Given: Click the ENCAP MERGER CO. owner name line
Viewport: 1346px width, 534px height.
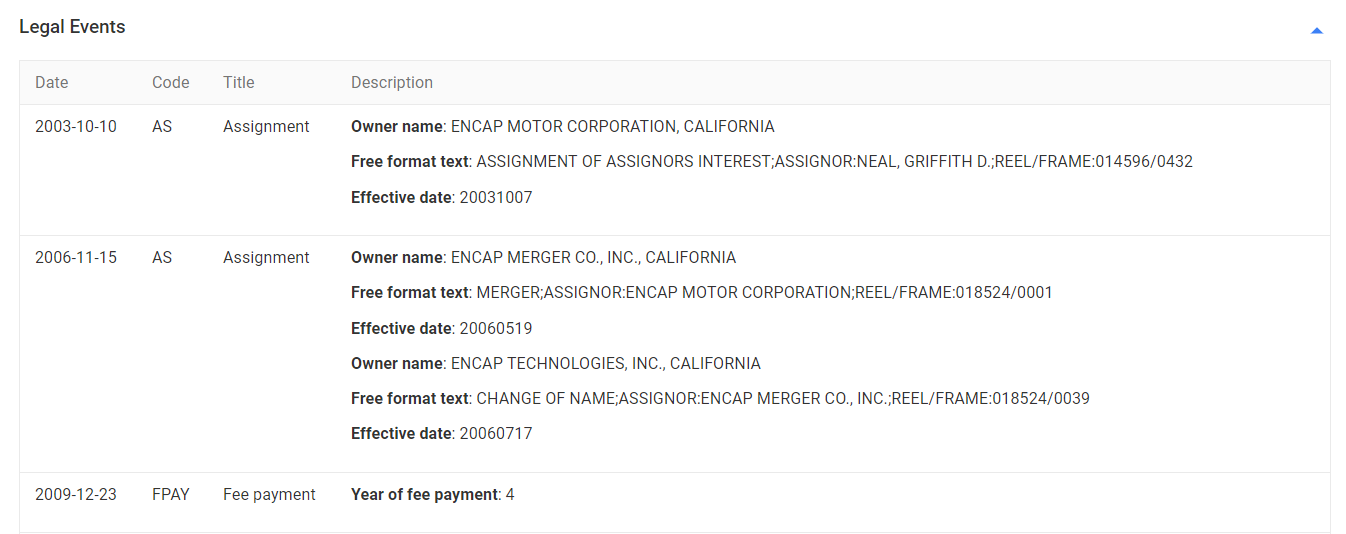Looking at the screenshot, I should click(543, 258).
